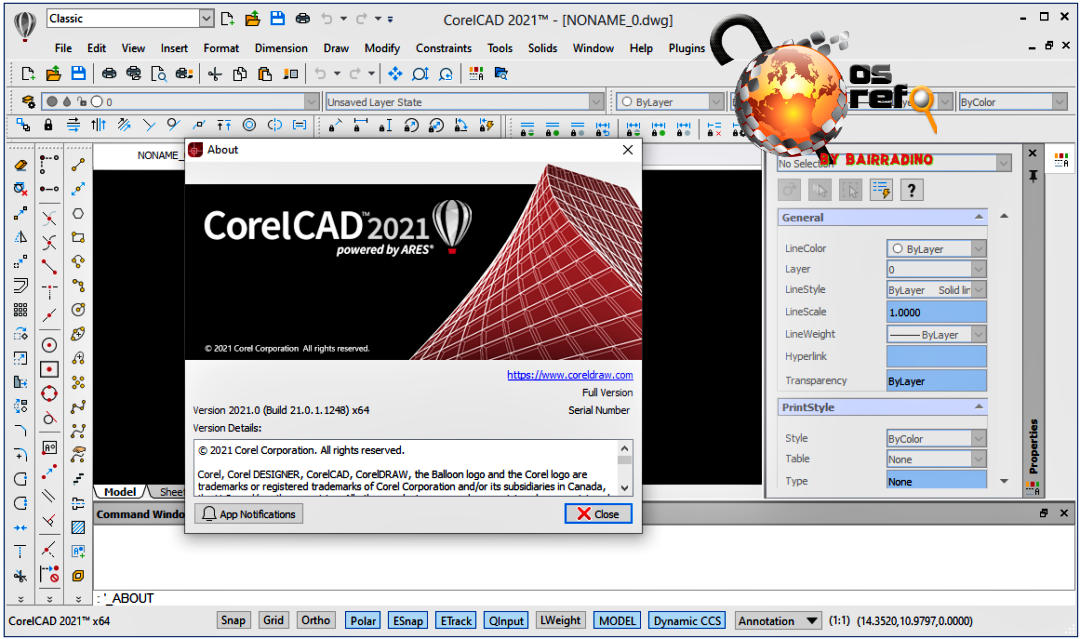Toggle Grid in the status bar
Viewport: 1080px width, 639px height.
click(x=273, y=620)
